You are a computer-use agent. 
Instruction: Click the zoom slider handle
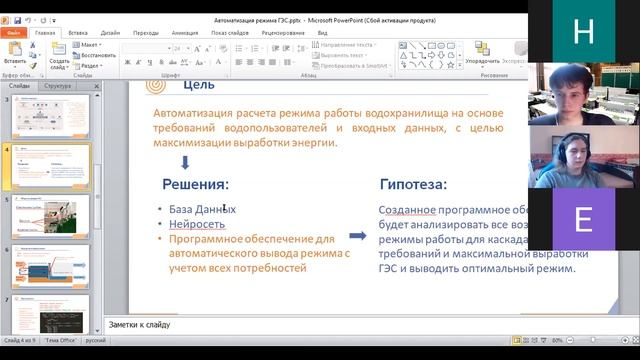click(593, 340)
